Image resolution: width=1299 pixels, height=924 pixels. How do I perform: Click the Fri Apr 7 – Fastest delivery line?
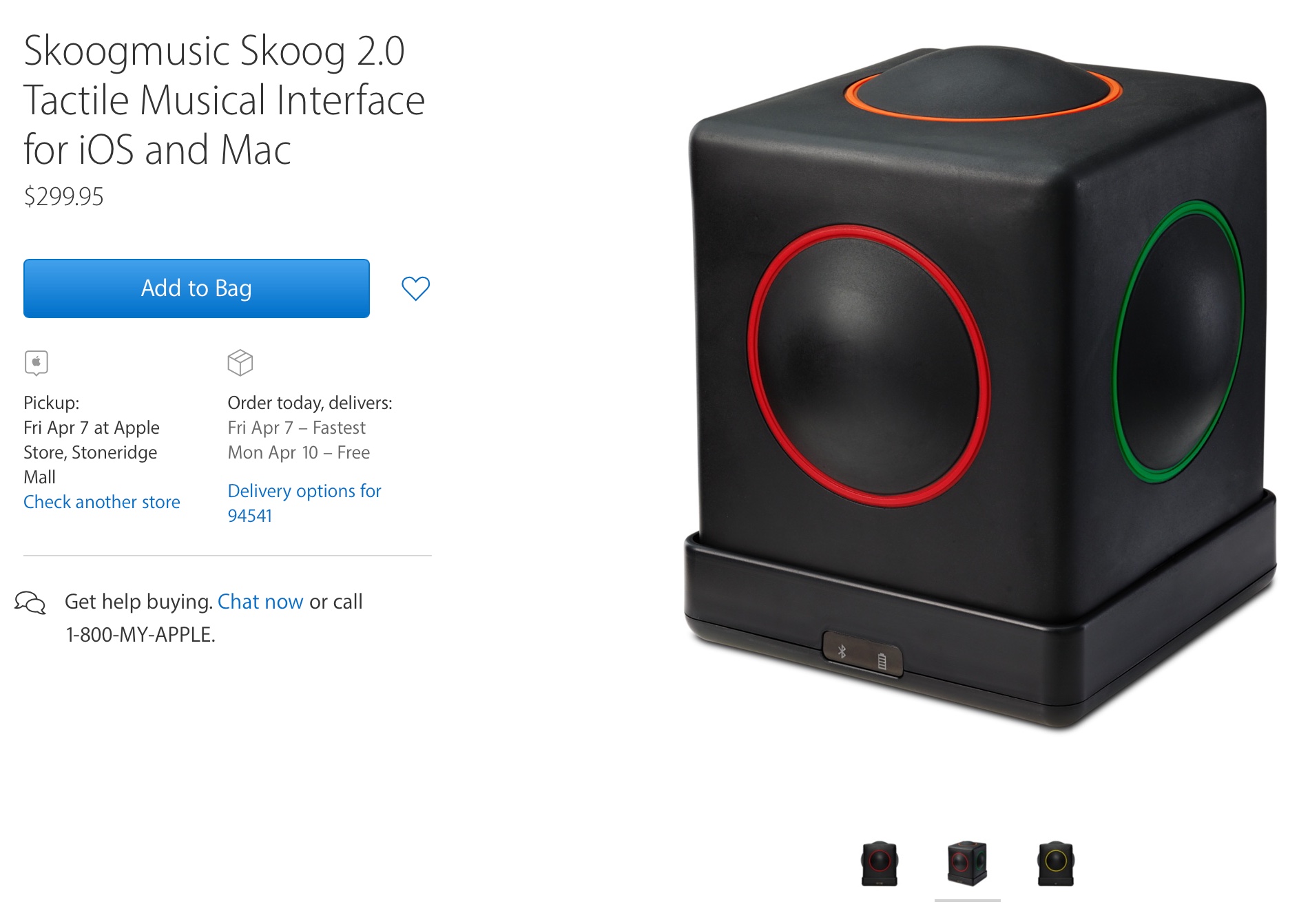[296, 428]
